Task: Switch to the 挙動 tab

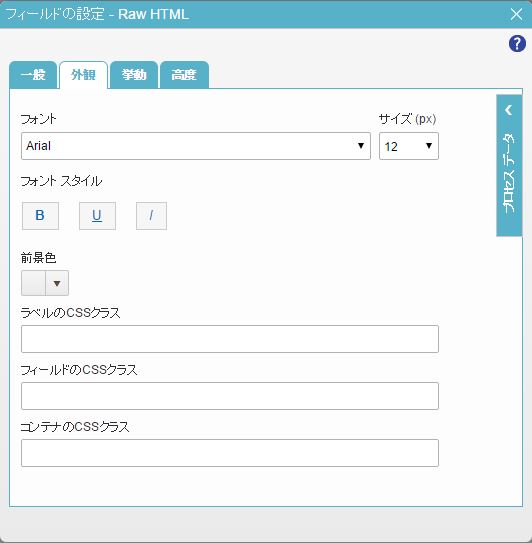Action: point(134,75)
